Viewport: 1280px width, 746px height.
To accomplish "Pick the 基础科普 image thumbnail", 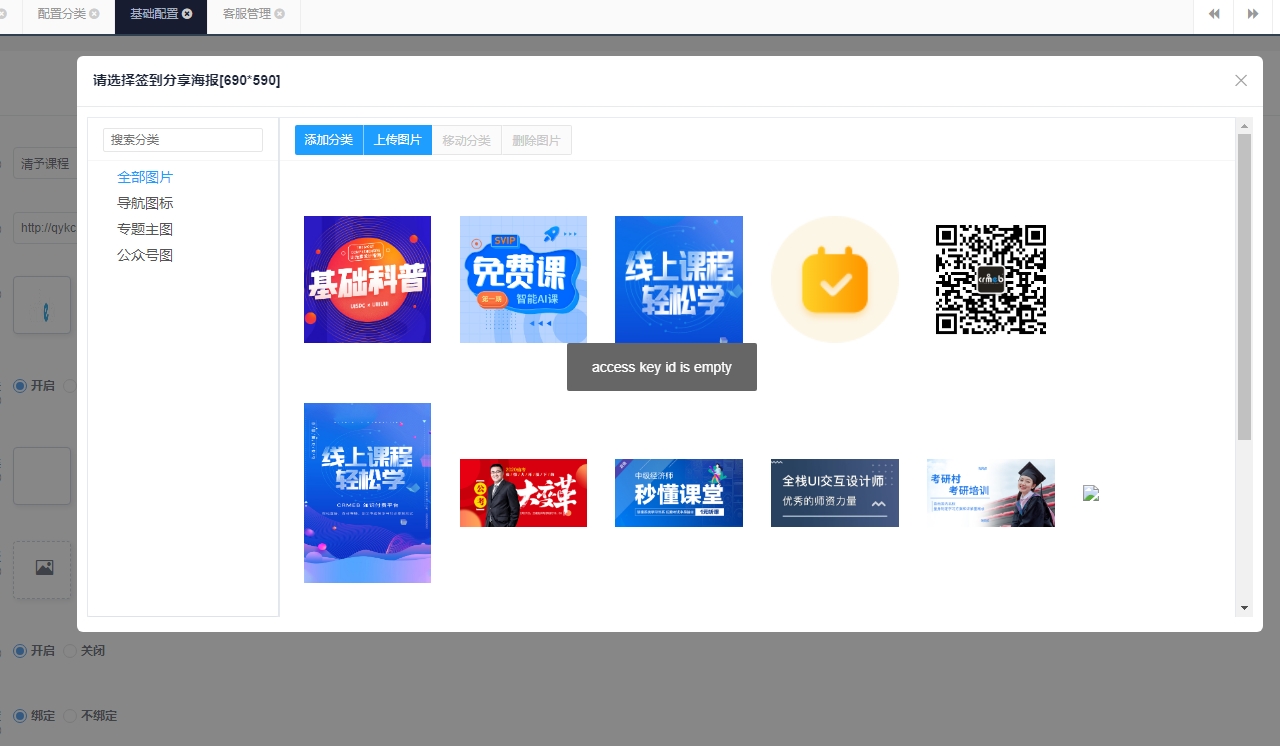I will 367,279.
